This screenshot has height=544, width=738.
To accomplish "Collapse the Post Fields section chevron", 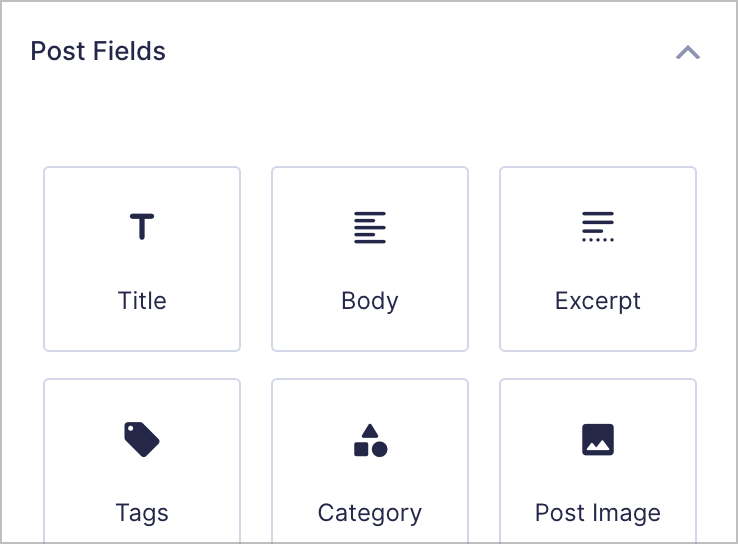I will point(688,52).
